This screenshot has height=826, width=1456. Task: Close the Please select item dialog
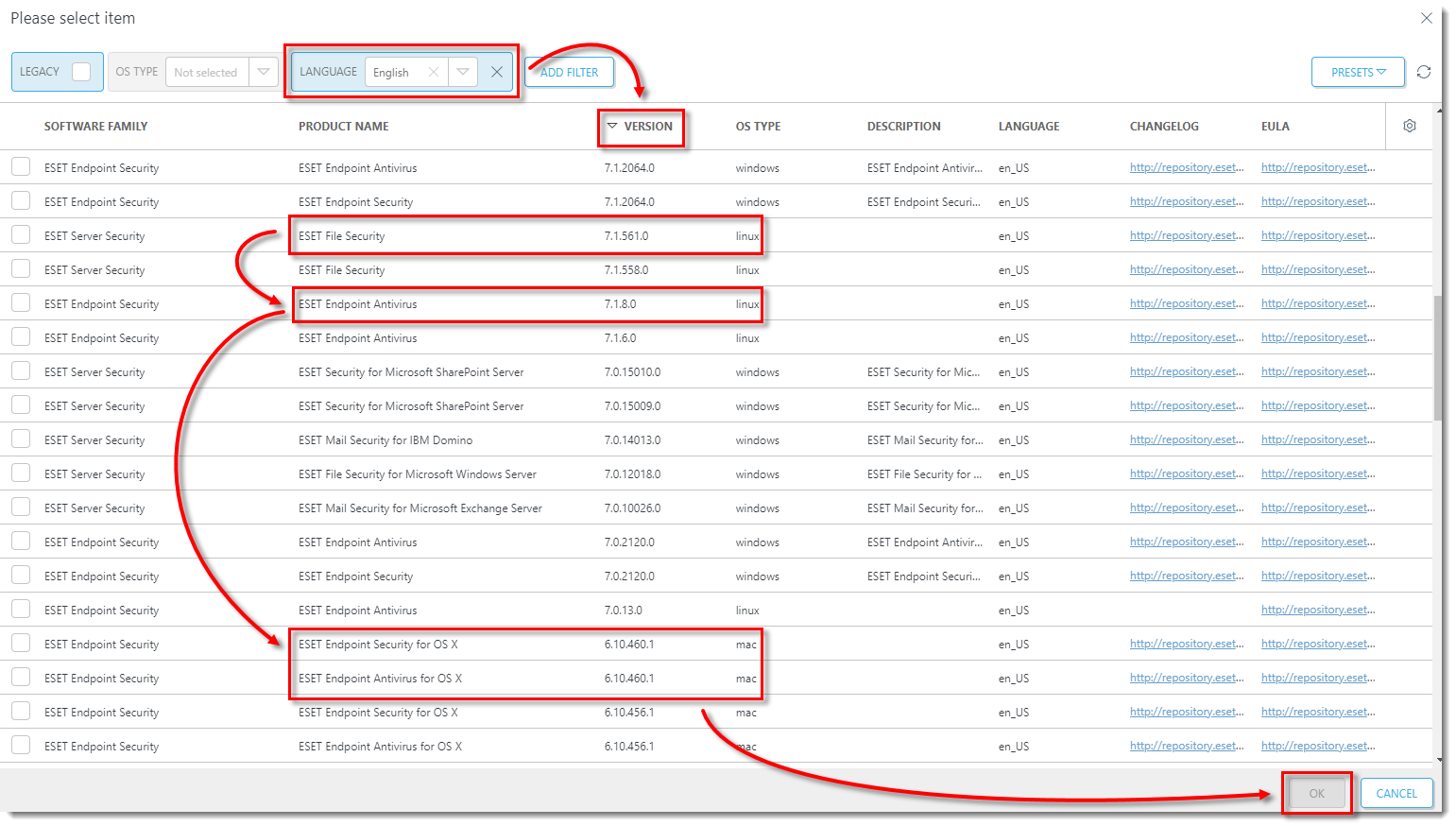pos(1427,18)
